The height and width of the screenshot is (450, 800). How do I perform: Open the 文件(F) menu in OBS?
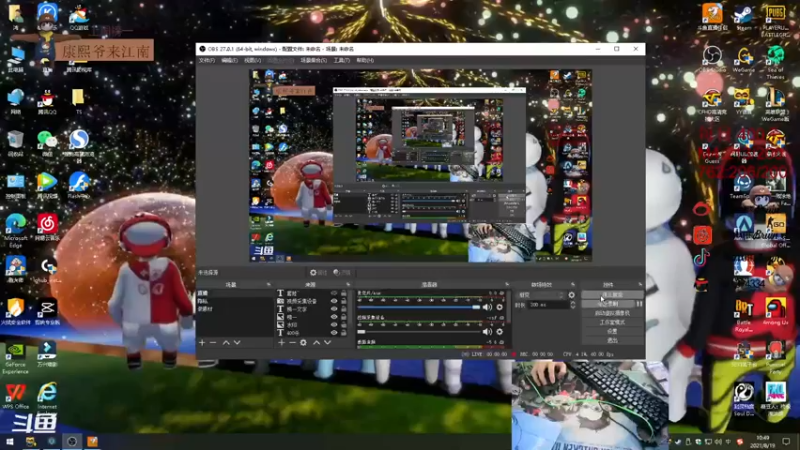coord(207,60)
